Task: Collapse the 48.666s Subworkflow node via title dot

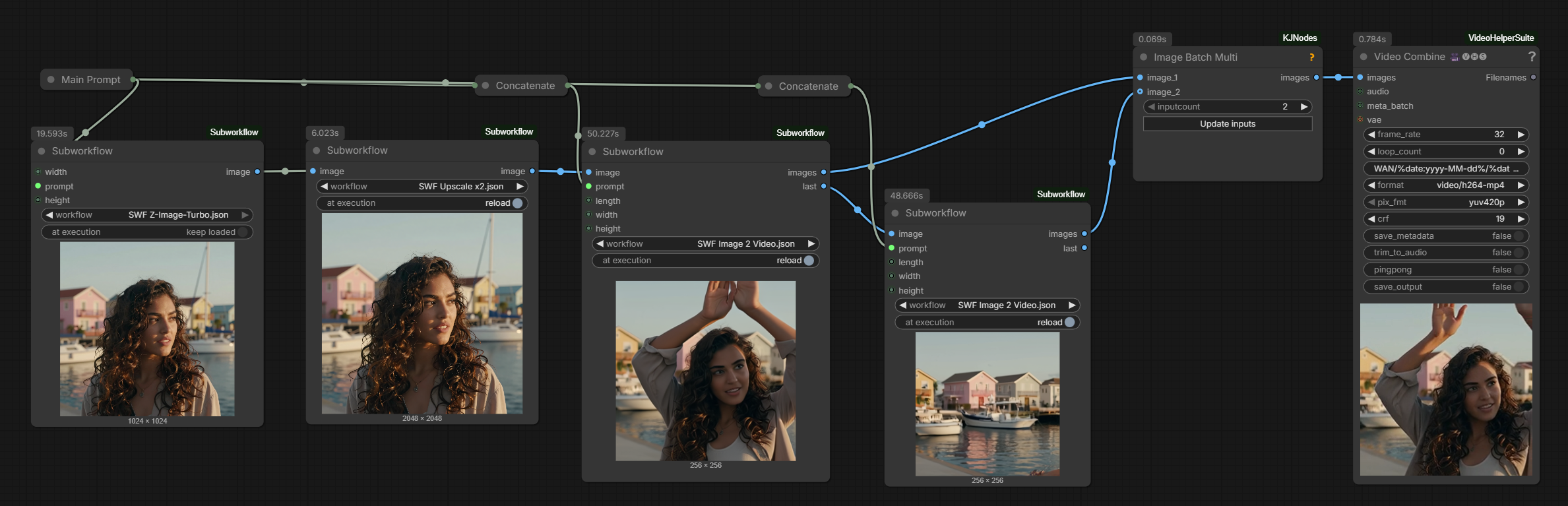Action: (895, 213)
